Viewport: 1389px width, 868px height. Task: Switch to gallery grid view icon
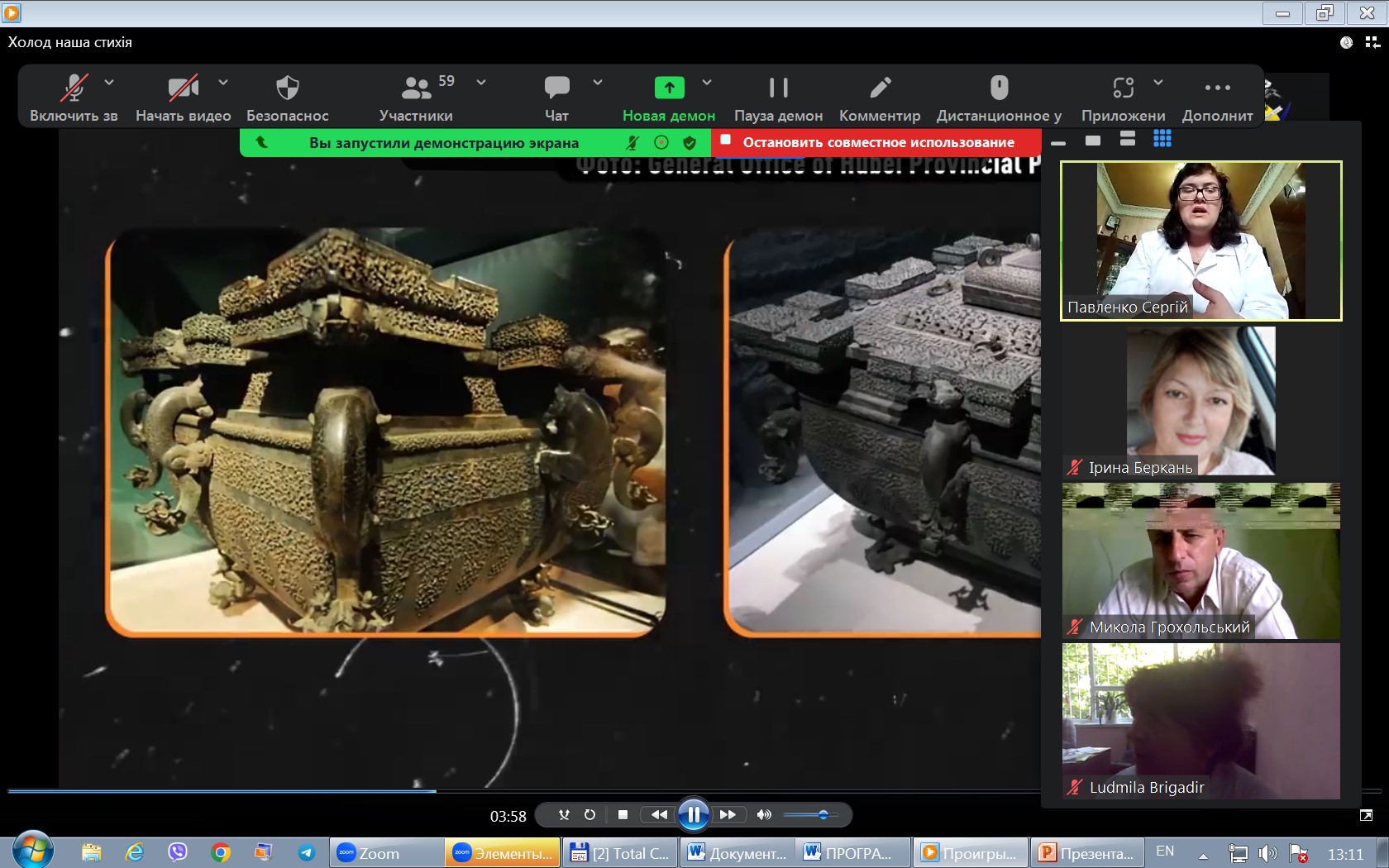tap(1162, 139)
